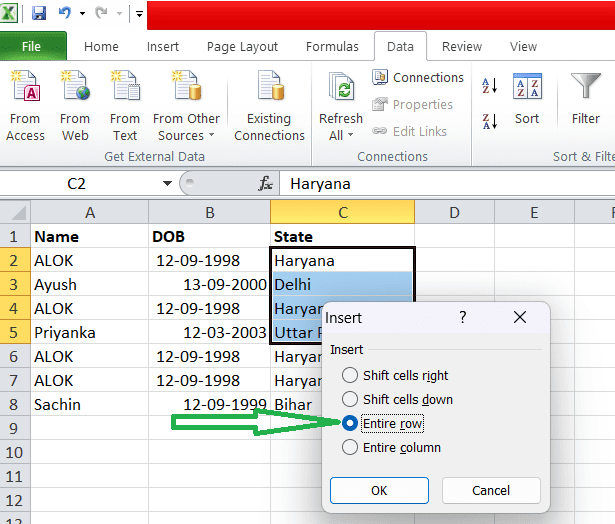615x524 pixels.
Task: Select the Bihar cell
Action: coord(297,404)
